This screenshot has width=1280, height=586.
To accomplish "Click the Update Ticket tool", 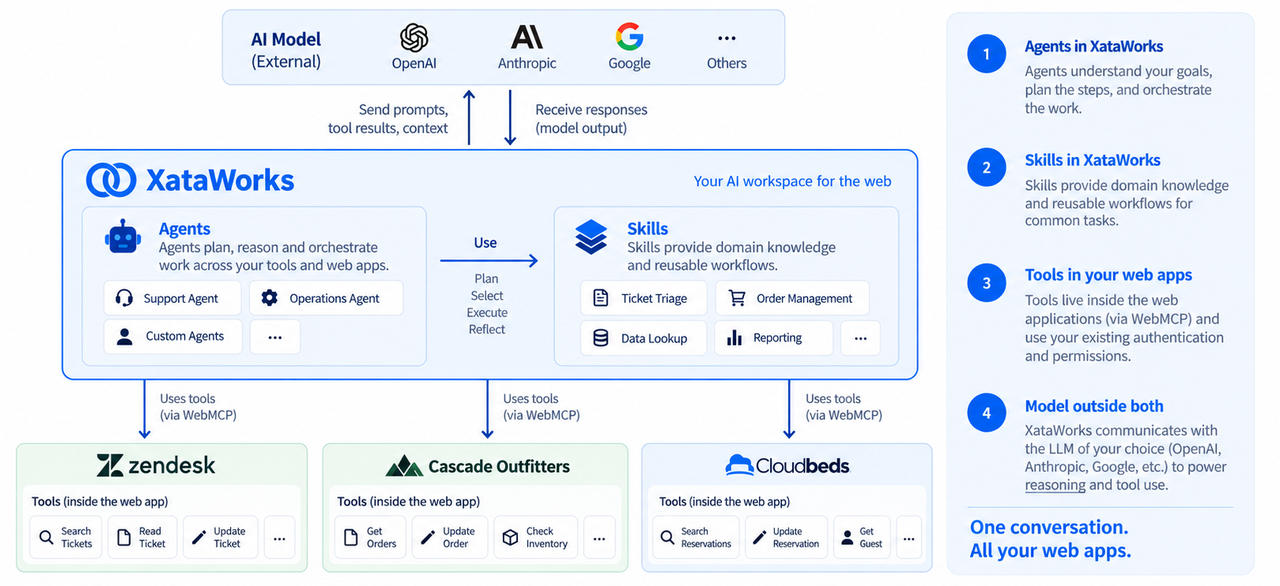I will coord(218,538).
